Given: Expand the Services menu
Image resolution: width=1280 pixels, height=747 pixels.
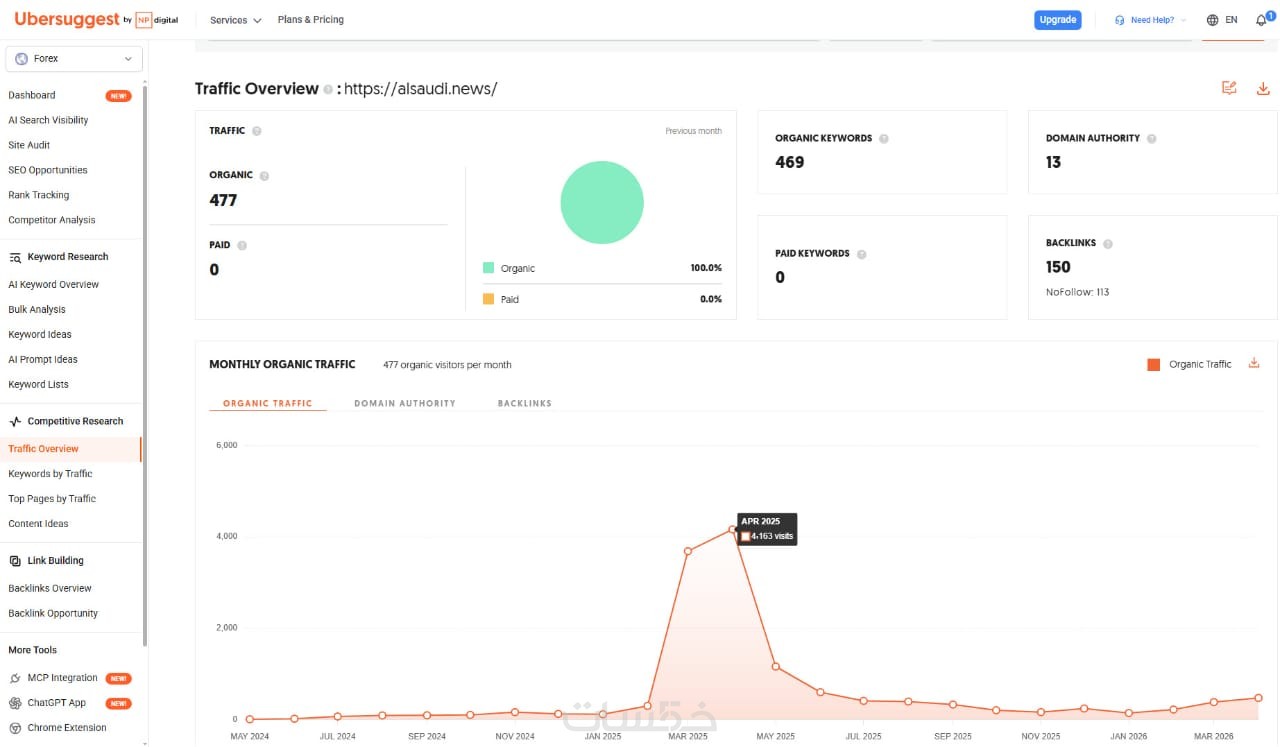Looking at the screenshot, I should [x=236, y=20].
